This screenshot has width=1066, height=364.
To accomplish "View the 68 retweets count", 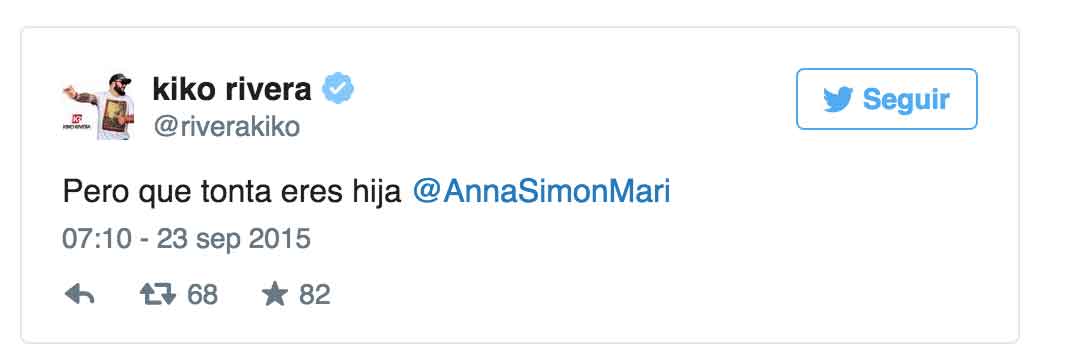I will (203, 295).
